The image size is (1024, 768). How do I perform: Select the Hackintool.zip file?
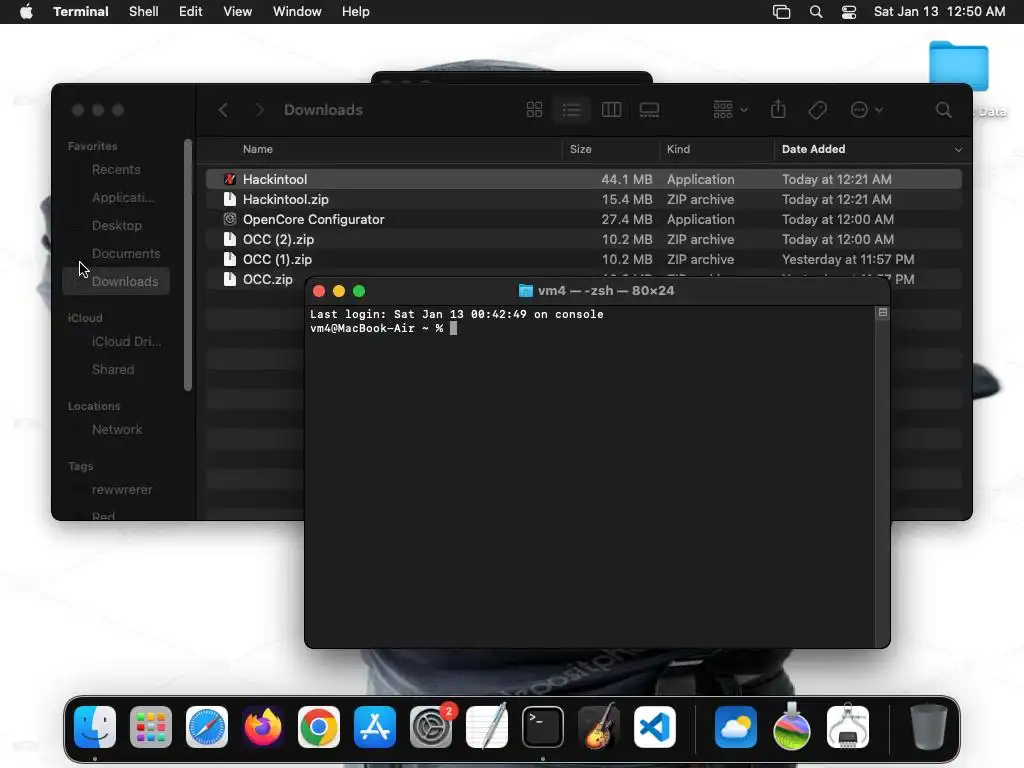583,199
